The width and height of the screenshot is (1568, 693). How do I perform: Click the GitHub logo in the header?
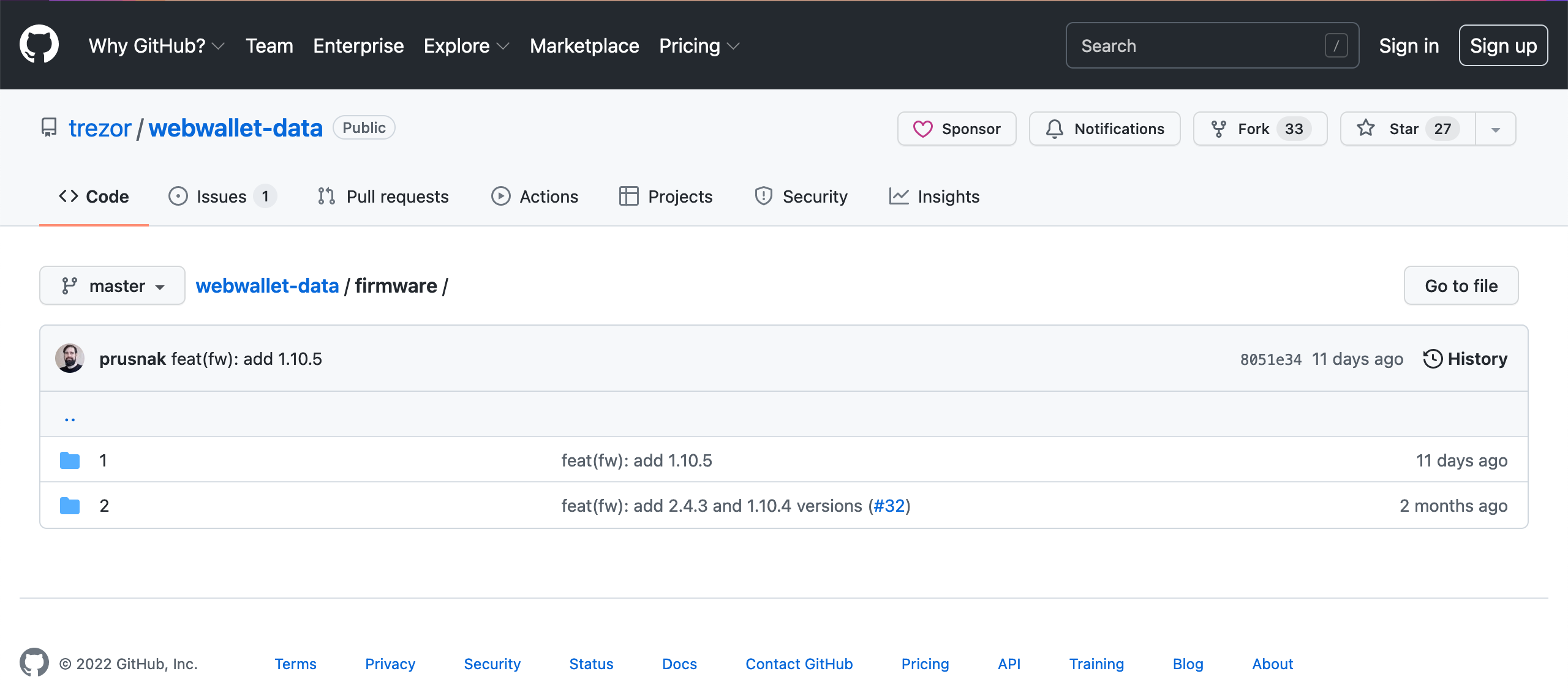coord(39,44)
